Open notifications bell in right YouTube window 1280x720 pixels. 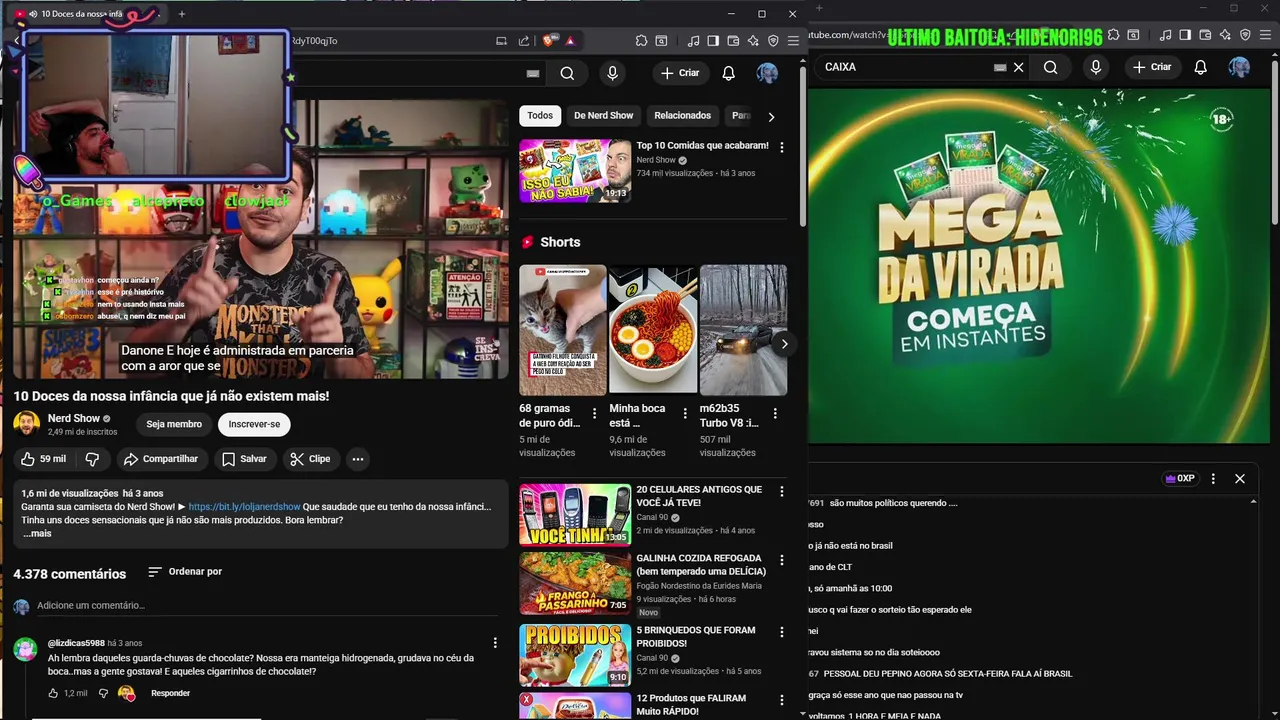click(x=1201, y=67)
